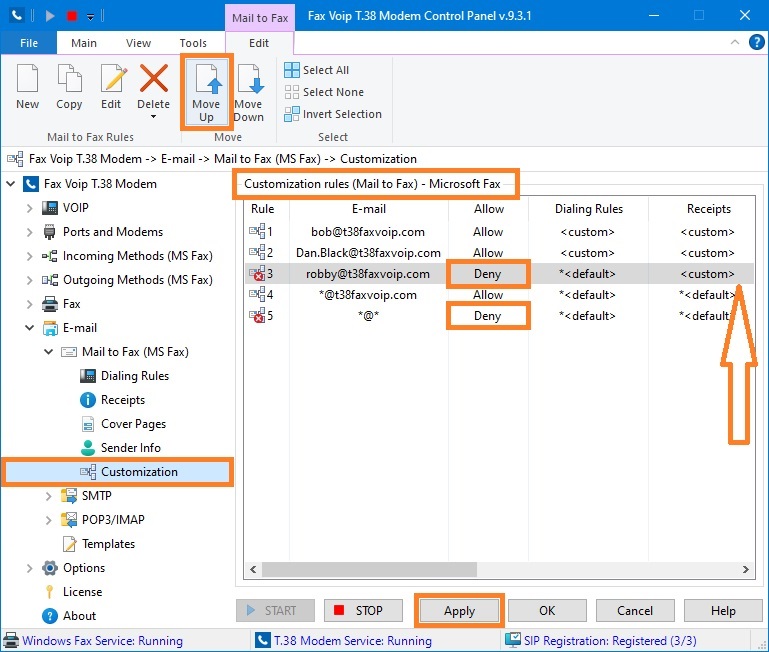Click the play icon in quick access toolbar
Viewport: 769px width, 652px height.
pyautogui.click(x=50, y=16)
